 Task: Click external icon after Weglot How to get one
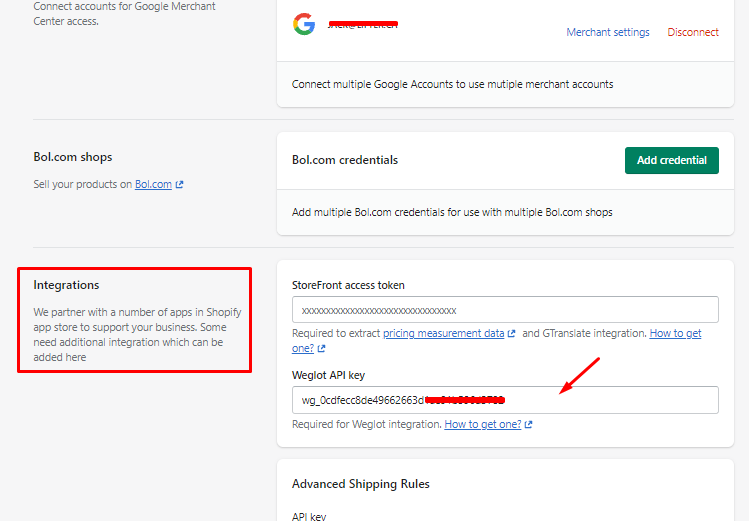point(528,425)
